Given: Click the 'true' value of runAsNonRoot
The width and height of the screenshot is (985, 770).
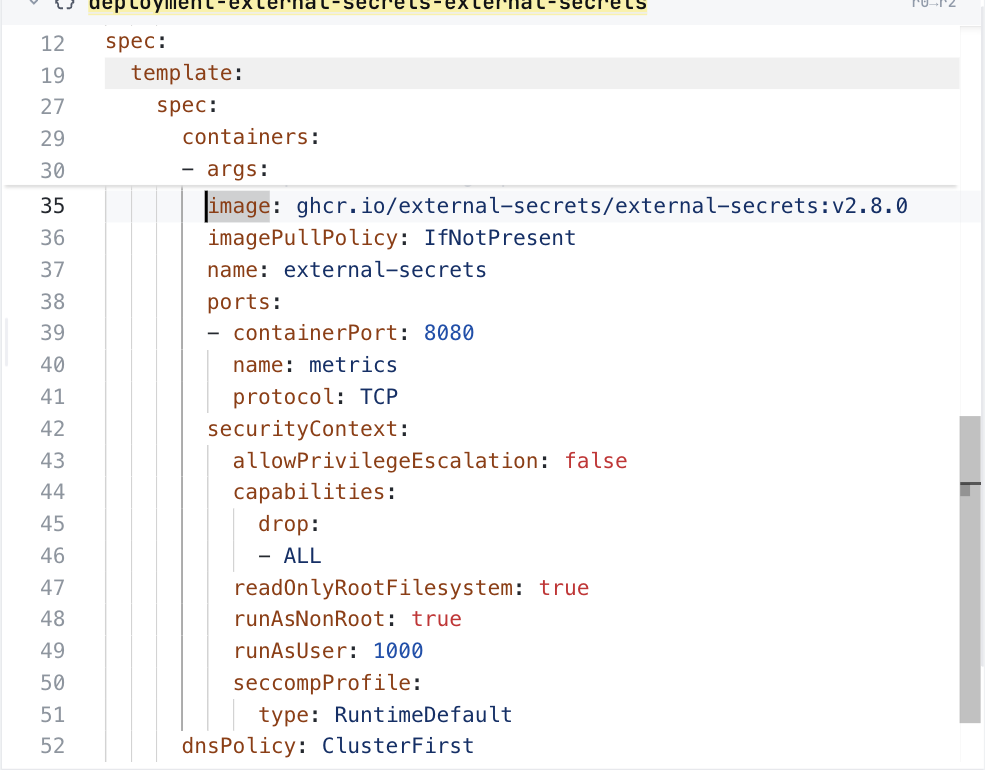Looking at the screenshot, I should point(436,619).
